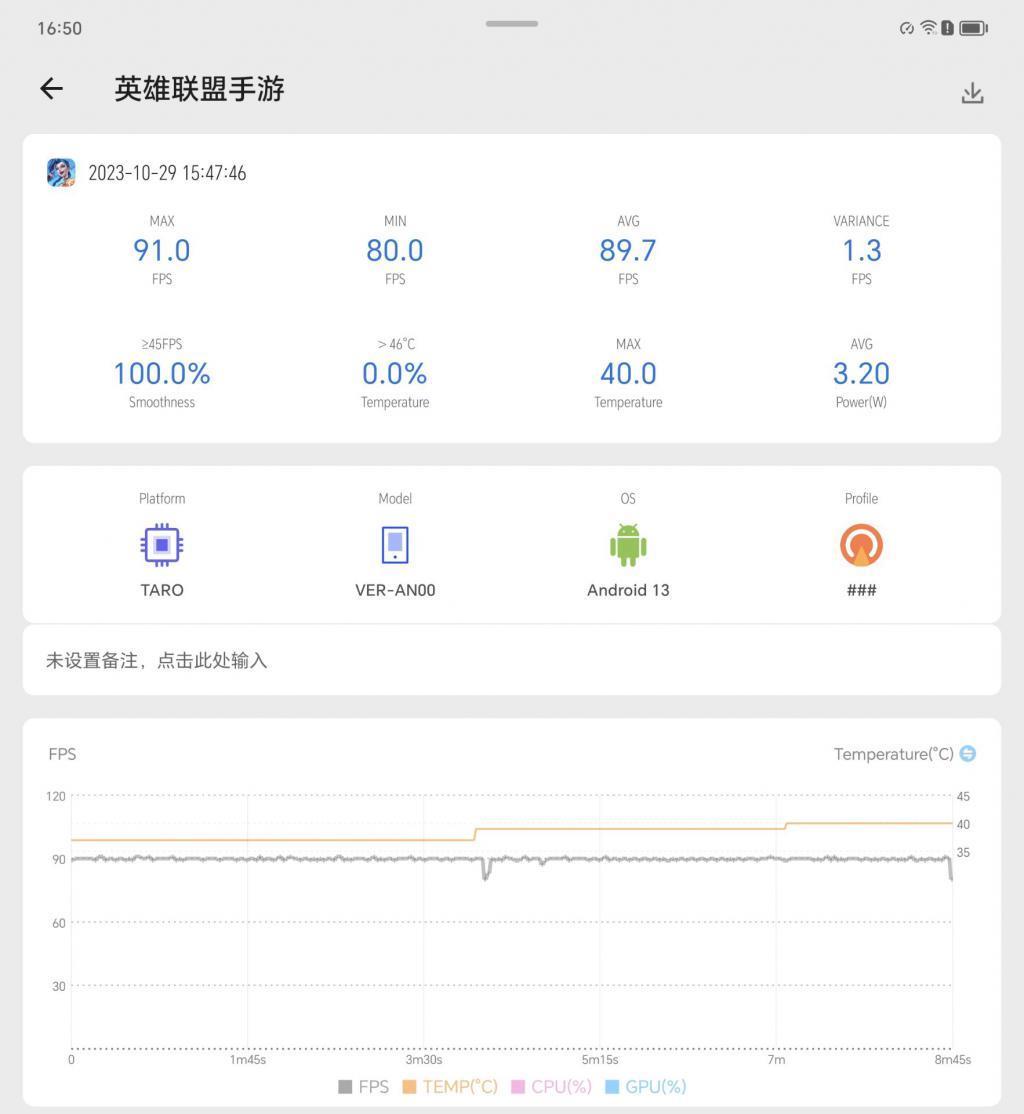Tap the 3.20 average Power value
1024x1114 pixels.
point(861,374)
